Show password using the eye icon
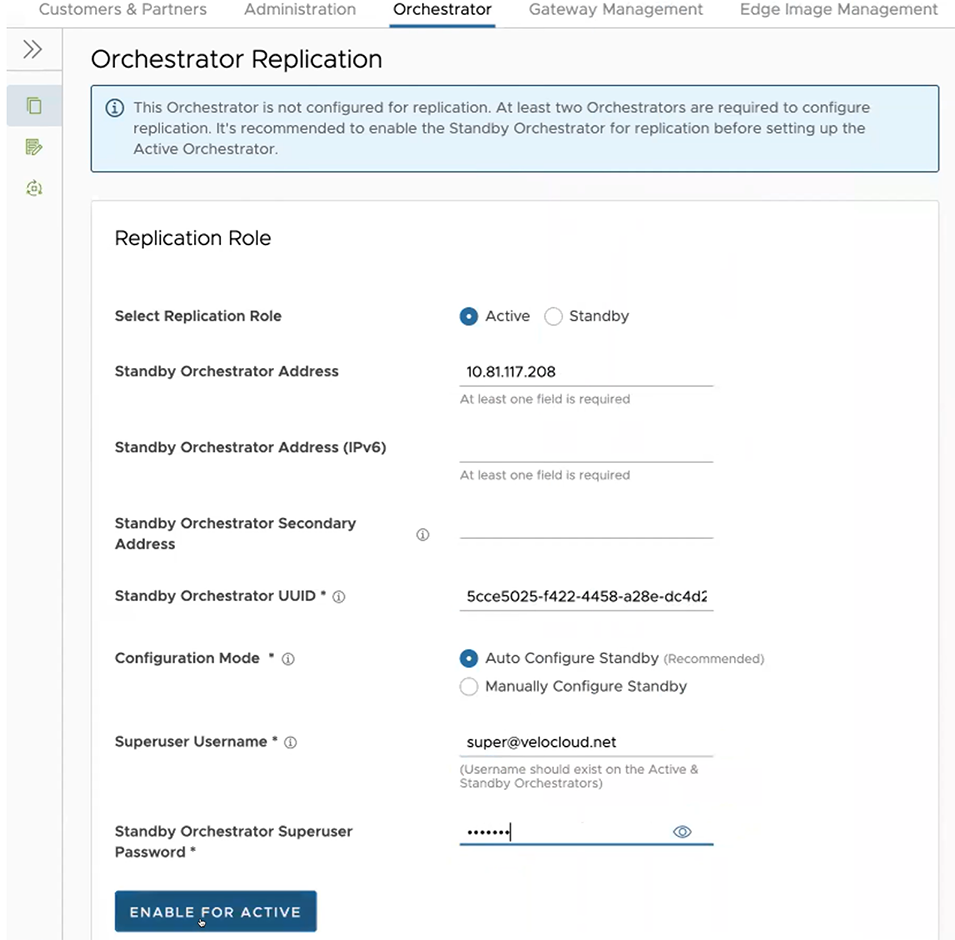Viewport: 955px width, 940px height. [682, 832]
